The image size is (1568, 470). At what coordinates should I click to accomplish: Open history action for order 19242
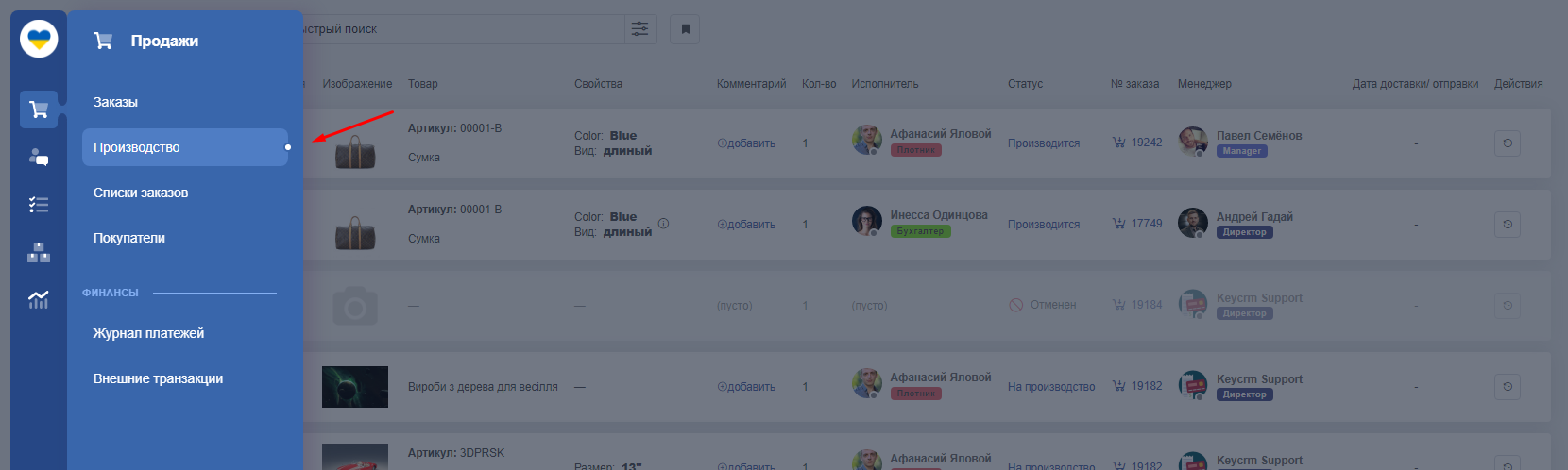(1508, 143)
